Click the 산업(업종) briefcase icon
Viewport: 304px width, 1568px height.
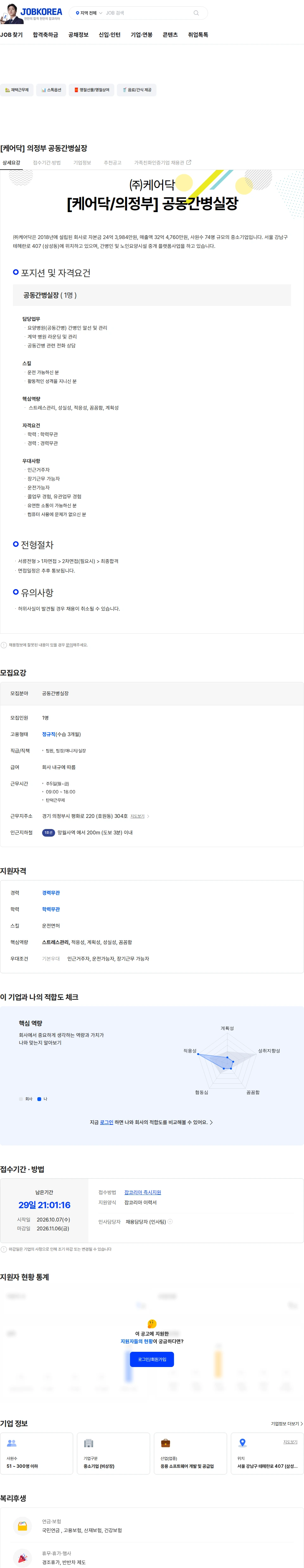[x=165, y=1442]
